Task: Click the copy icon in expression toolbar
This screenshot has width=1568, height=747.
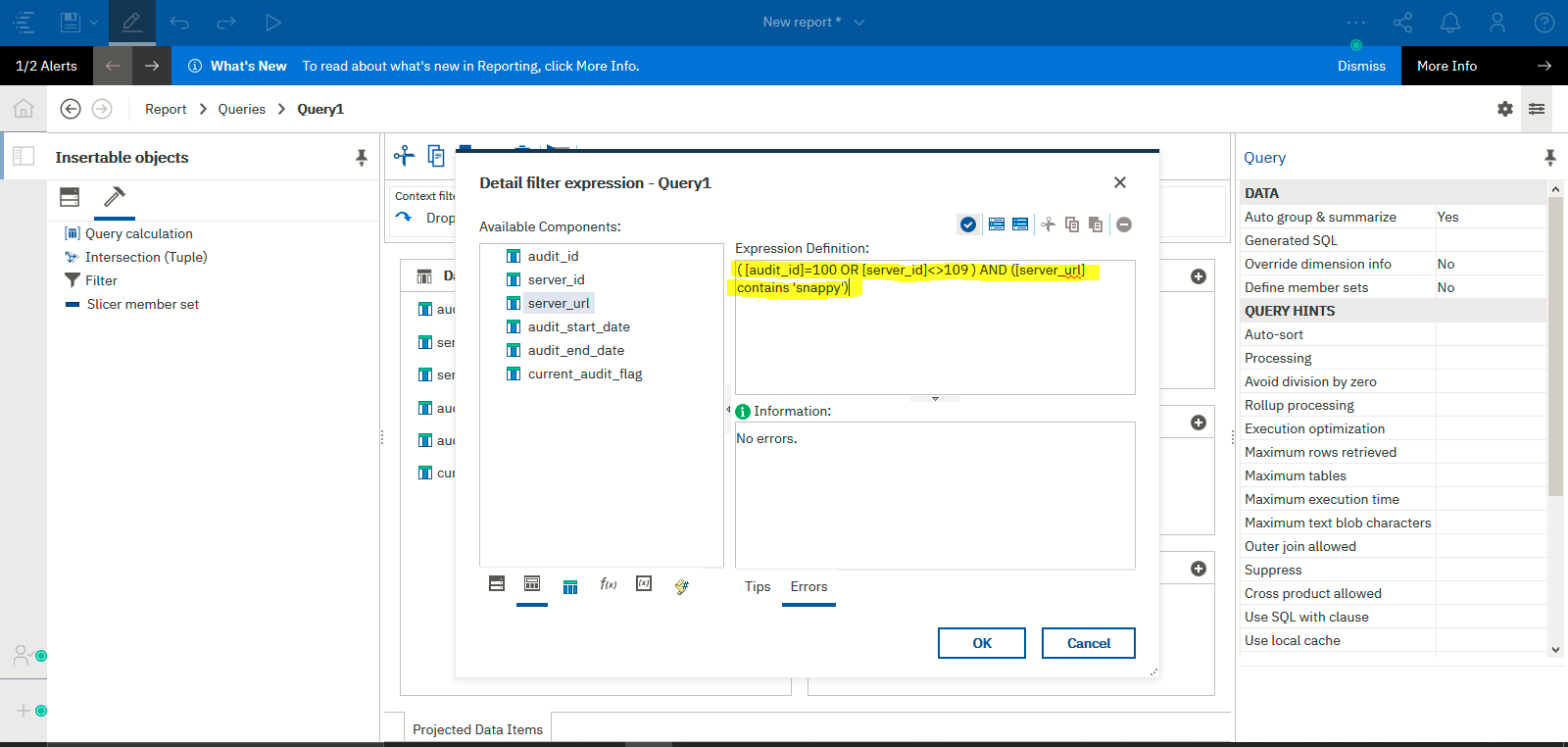Action: coord(1072,224)
